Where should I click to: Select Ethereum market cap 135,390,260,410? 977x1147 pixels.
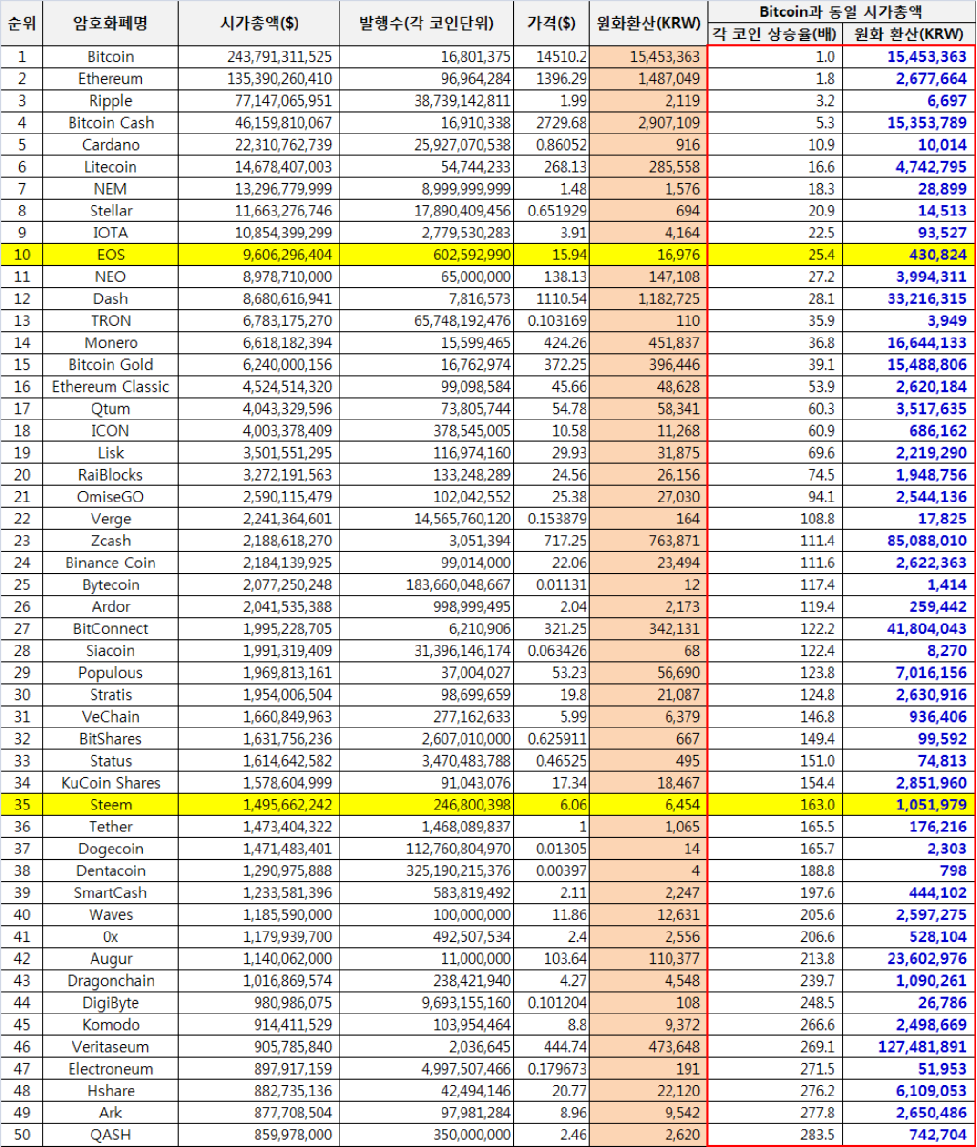(259, 79)
